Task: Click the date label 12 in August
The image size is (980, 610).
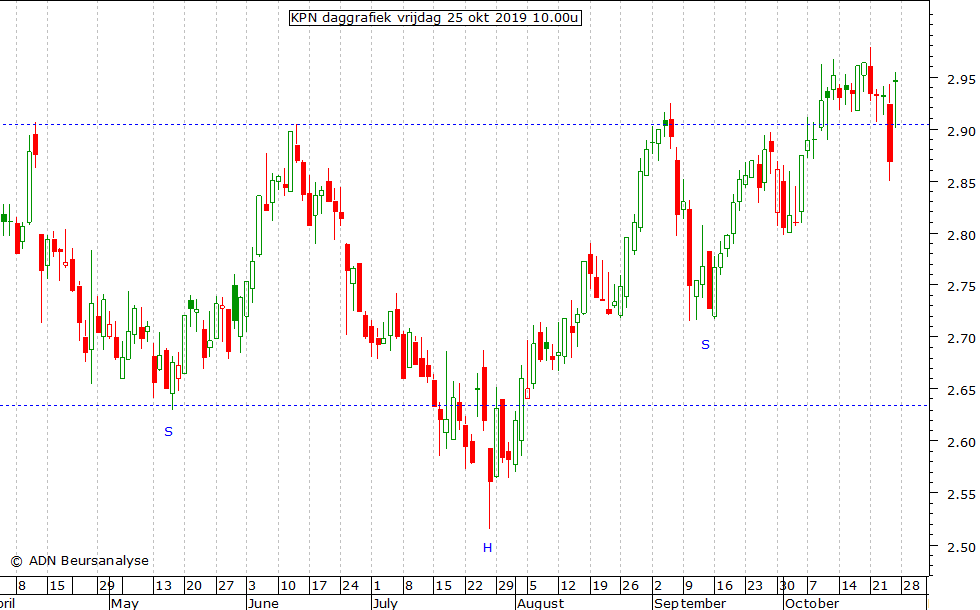Action: click(568, 586)
